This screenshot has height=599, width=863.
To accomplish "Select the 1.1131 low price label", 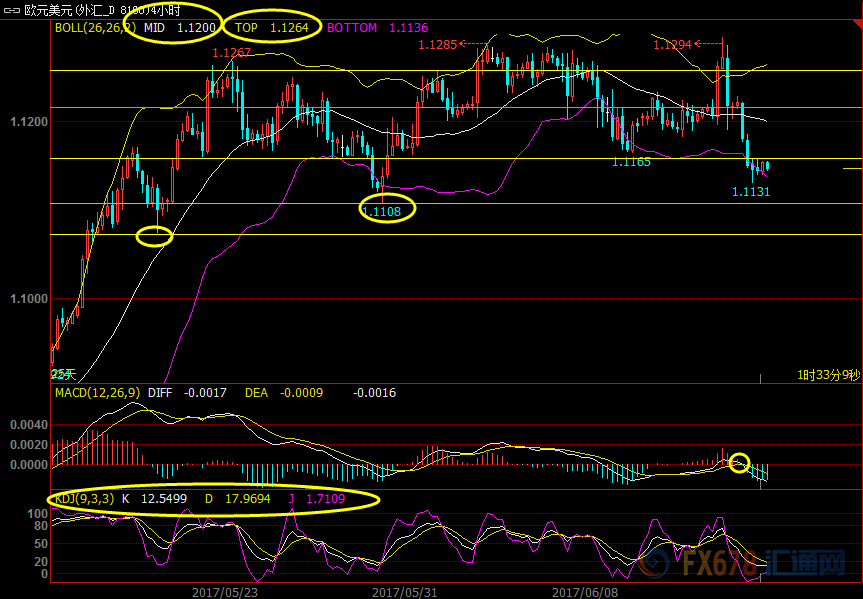I will click(751, 192).
